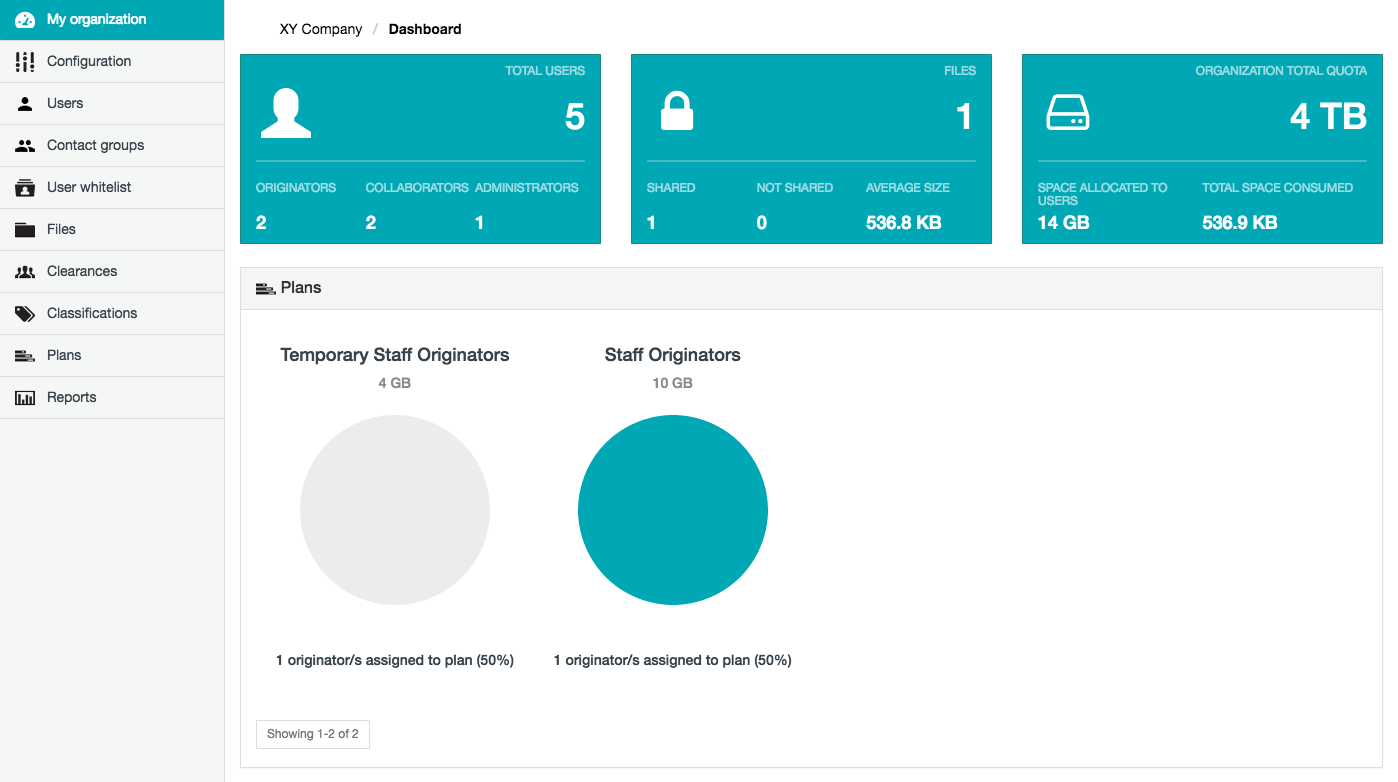Image resolution: width=1398 pixels, height=782 pixels.
Task: Click the Clearances group icon
Action: [x=25, y=272]
